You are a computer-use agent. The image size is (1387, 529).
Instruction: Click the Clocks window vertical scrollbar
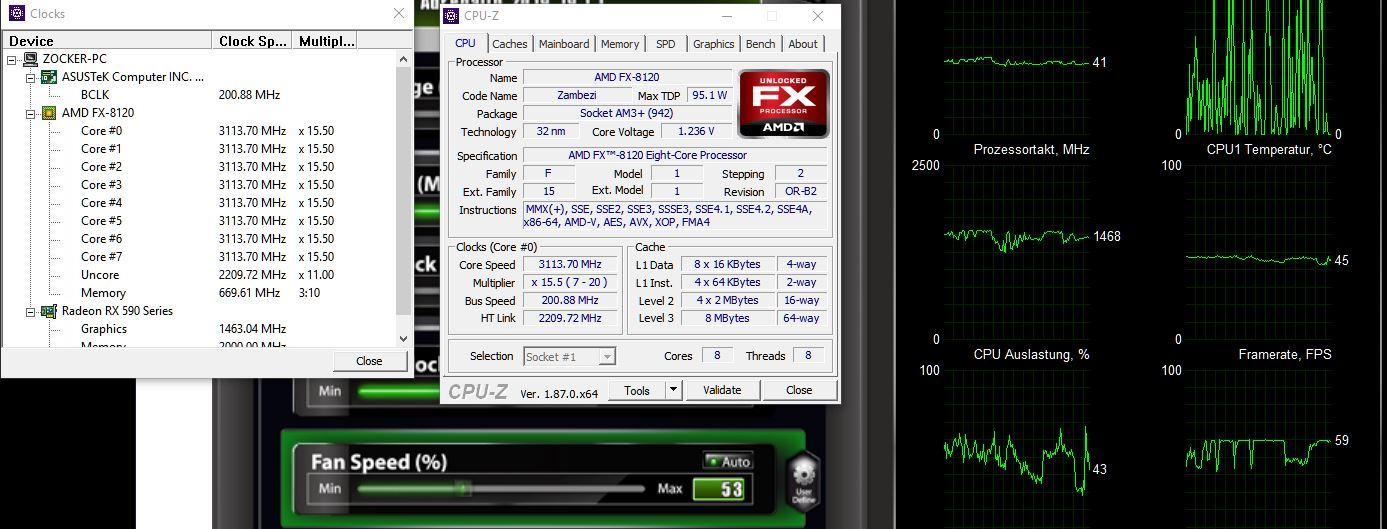404,198
